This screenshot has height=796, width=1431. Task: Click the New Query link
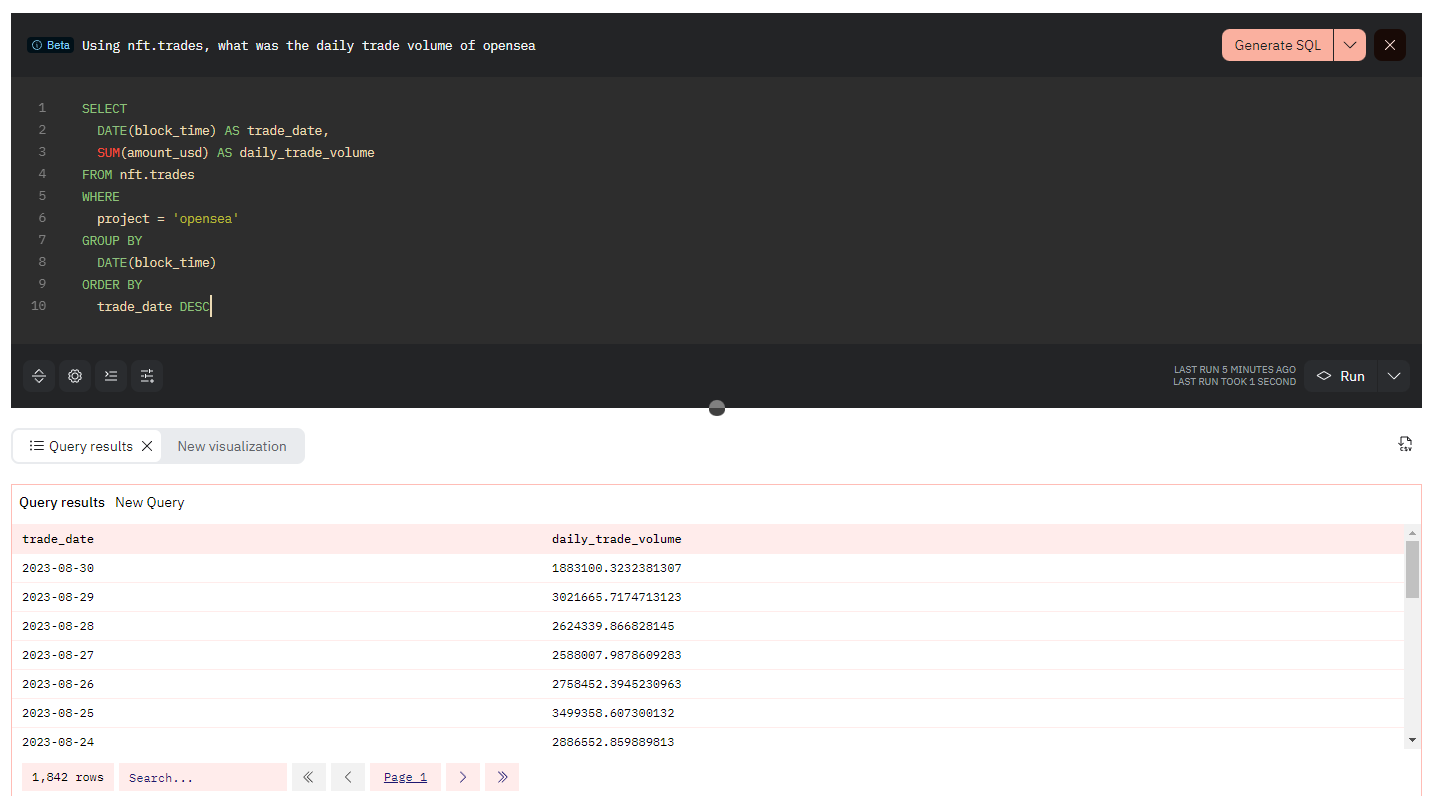150,502
